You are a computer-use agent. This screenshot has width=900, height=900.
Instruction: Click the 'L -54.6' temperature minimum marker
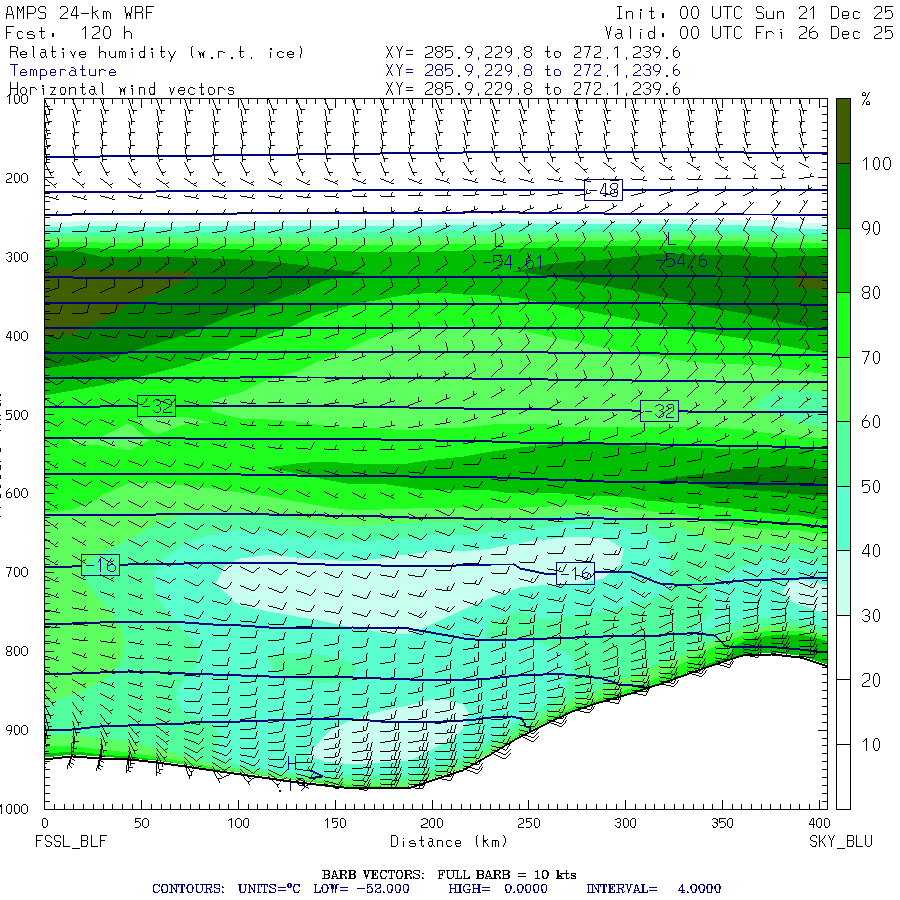tap(681, 251)
